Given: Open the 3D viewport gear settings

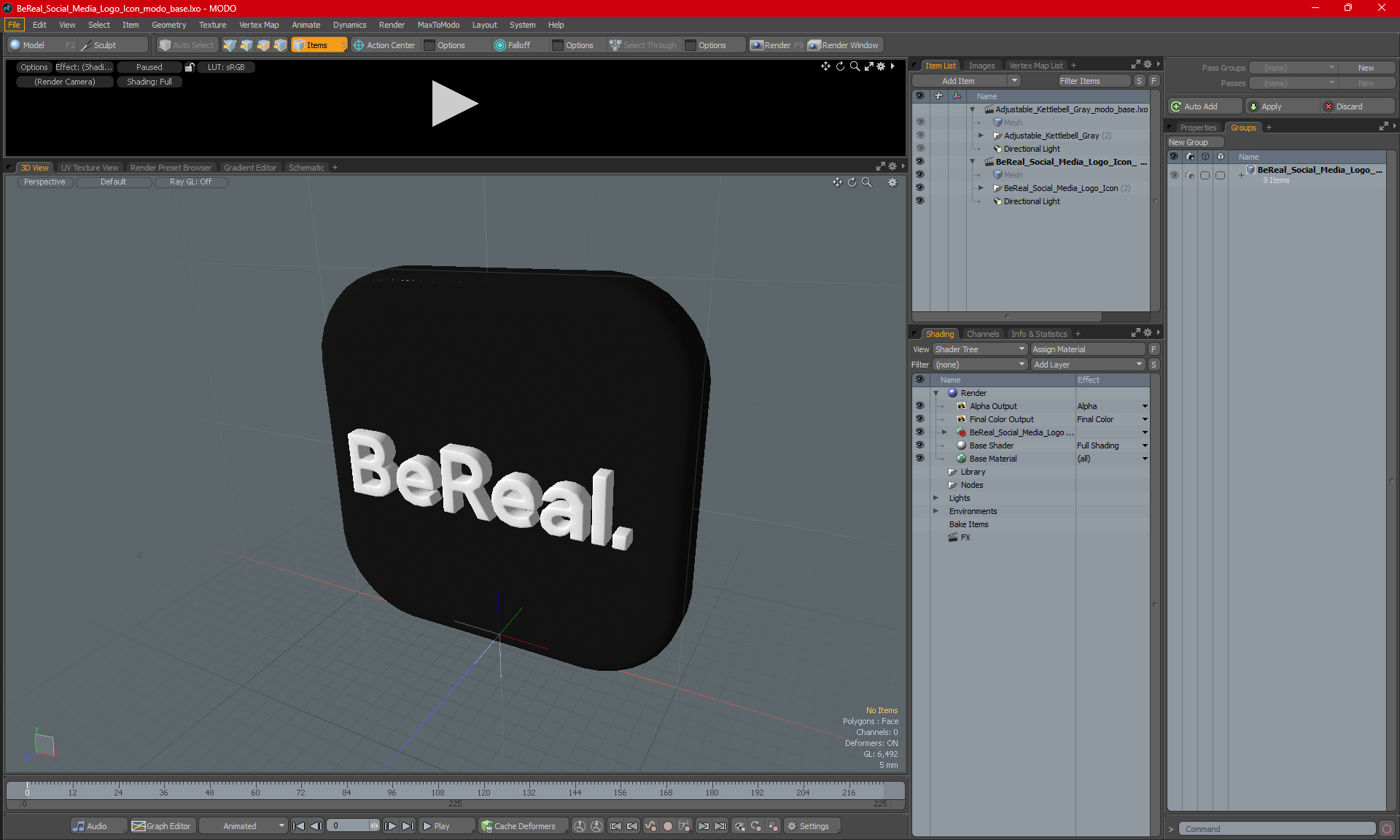Looking at the screenshot, I should [892, 182].
